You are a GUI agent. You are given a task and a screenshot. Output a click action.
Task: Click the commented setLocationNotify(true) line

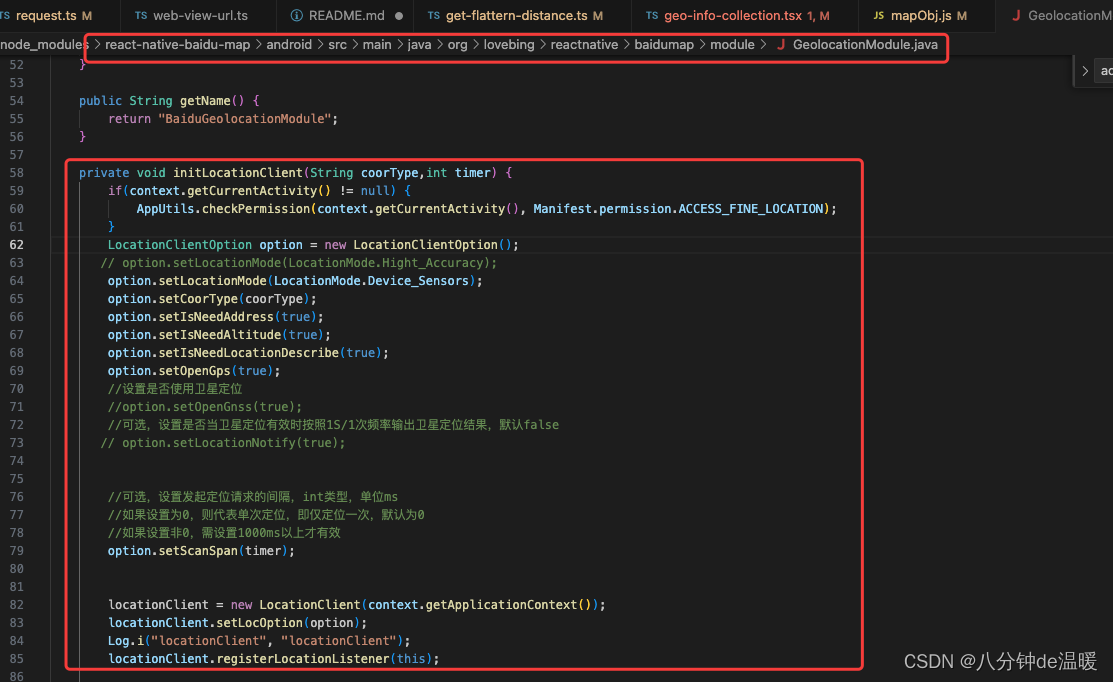(223, 443)
